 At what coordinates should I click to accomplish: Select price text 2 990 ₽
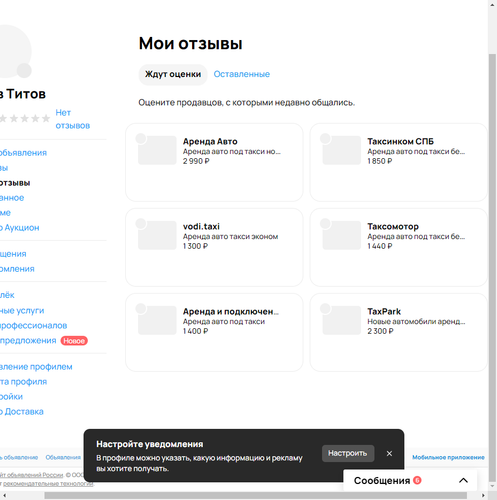pos(196,161)
